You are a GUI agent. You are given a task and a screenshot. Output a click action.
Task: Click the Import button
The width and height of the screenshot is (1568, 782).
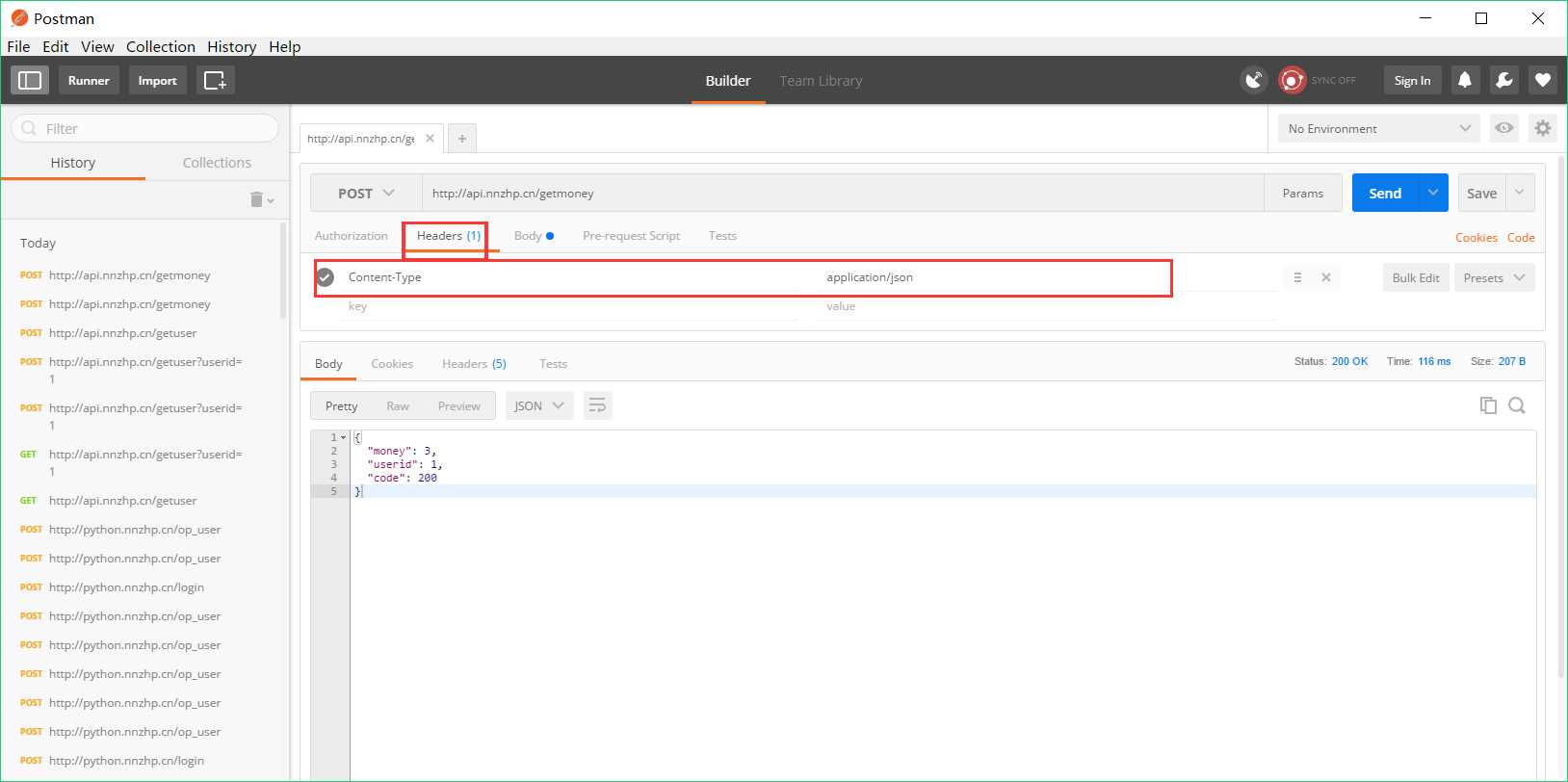pyautogui.click(x=157, y=80)
